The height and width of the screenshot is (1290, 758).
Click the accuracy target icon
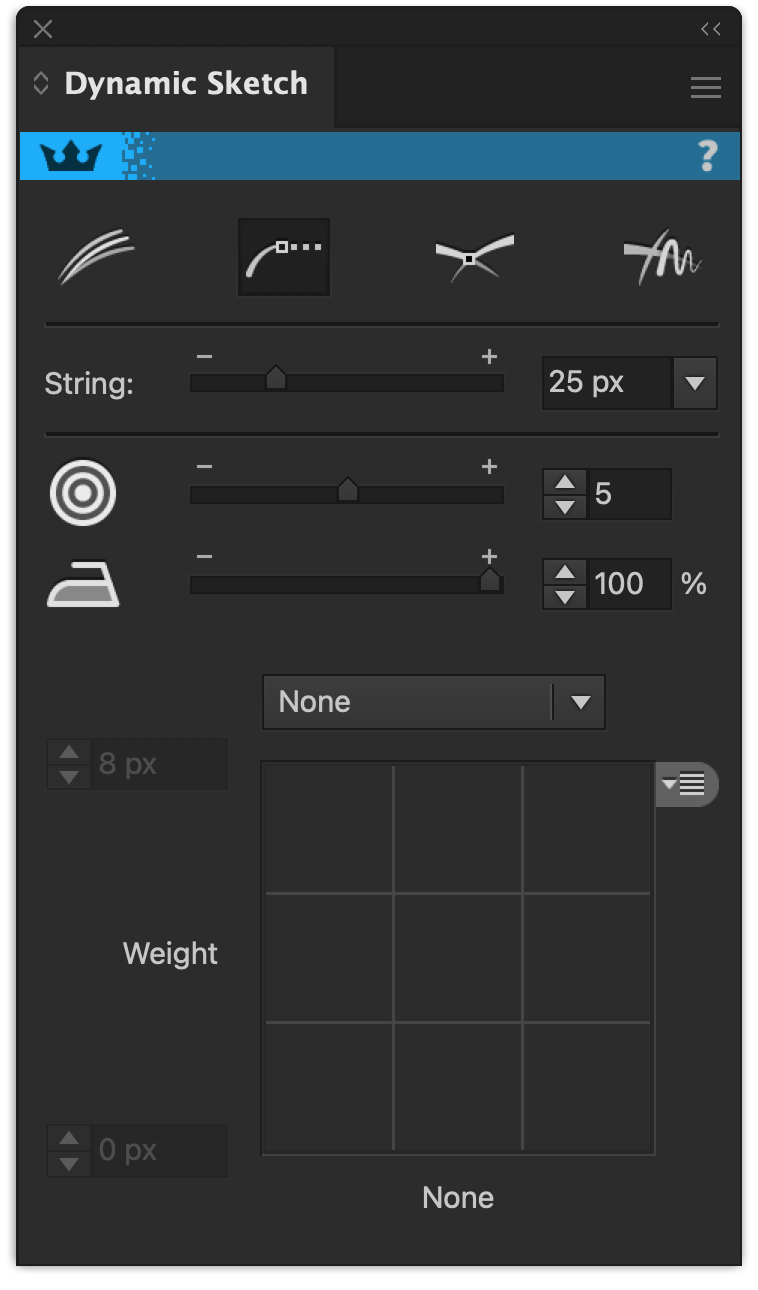pyautogui.click(x=83, y=492)
